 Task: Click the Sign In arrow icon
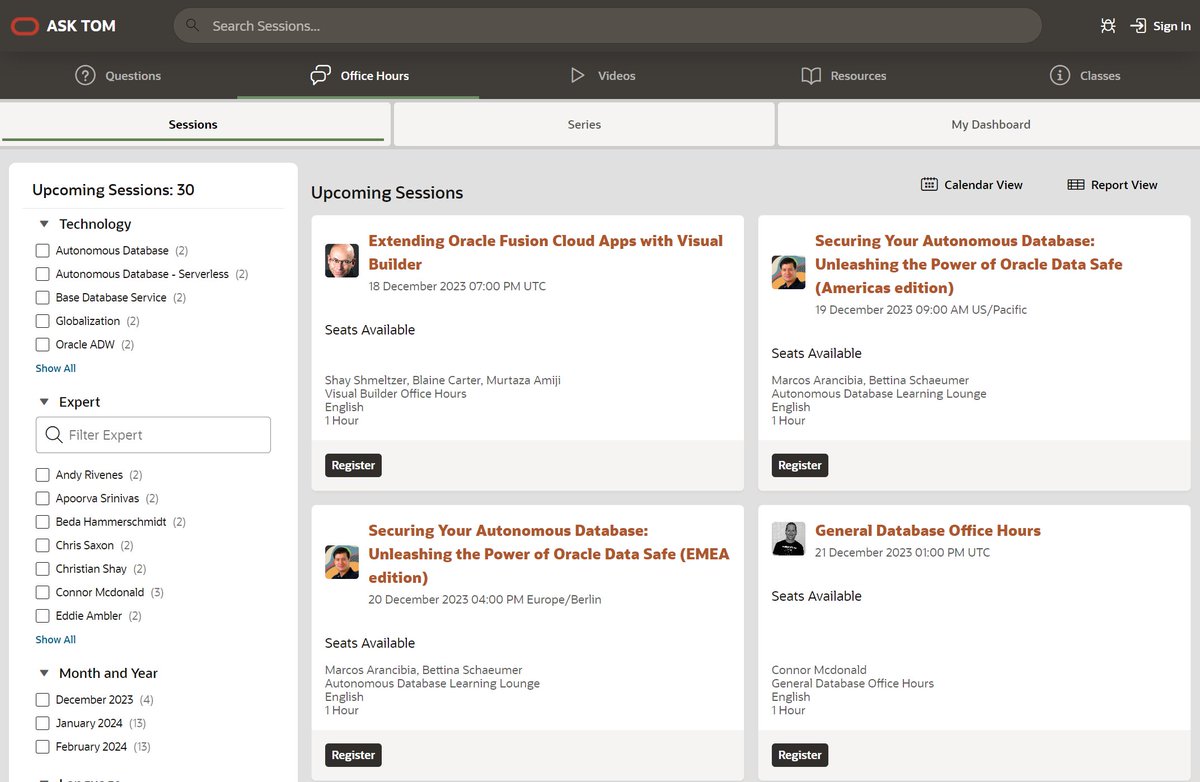1138,26
